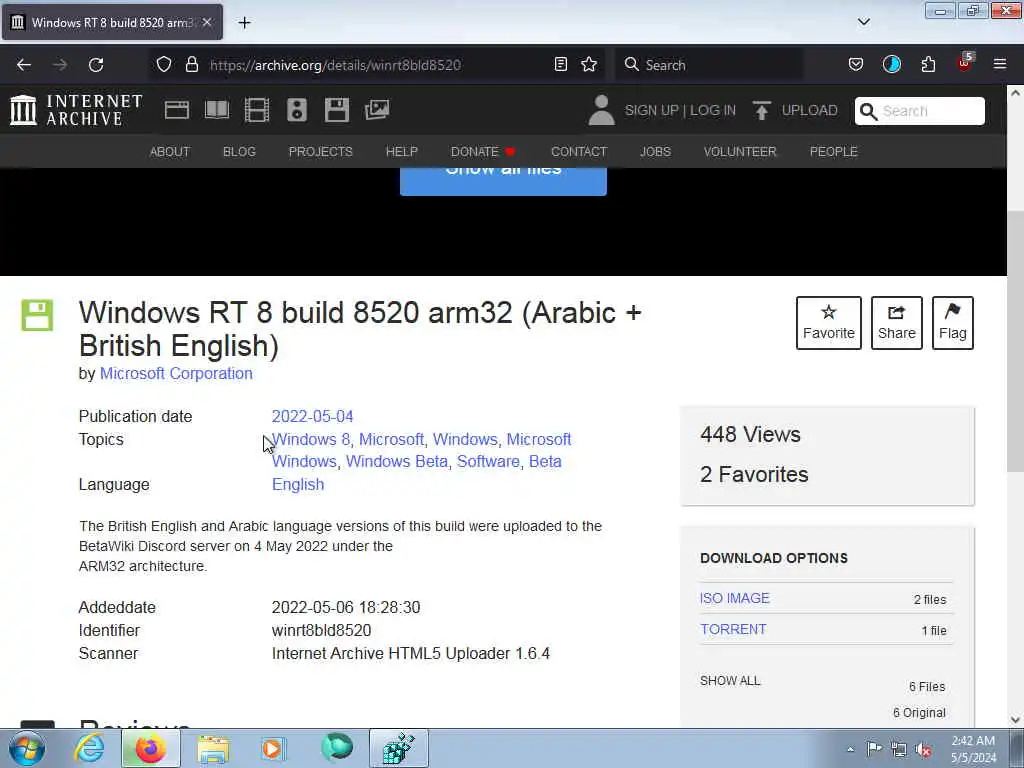Viewport: 1024px width, 768px height.
Task: Open the tracking protection shield icon
Action: click(164, 64)
